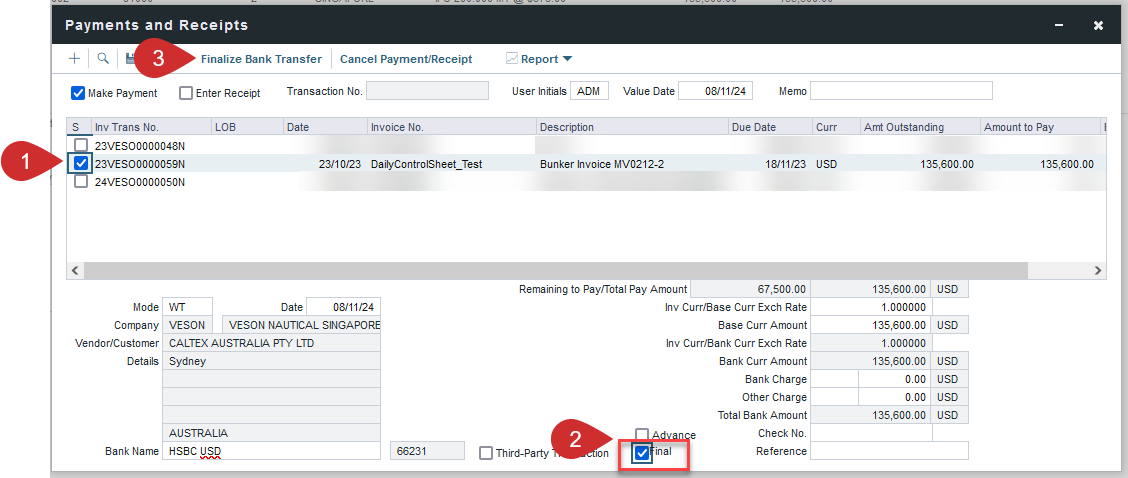Click the right scroll arrow of the invoice list
This screenshot has width=1128, height=478.
click(x=1098, y=271)
